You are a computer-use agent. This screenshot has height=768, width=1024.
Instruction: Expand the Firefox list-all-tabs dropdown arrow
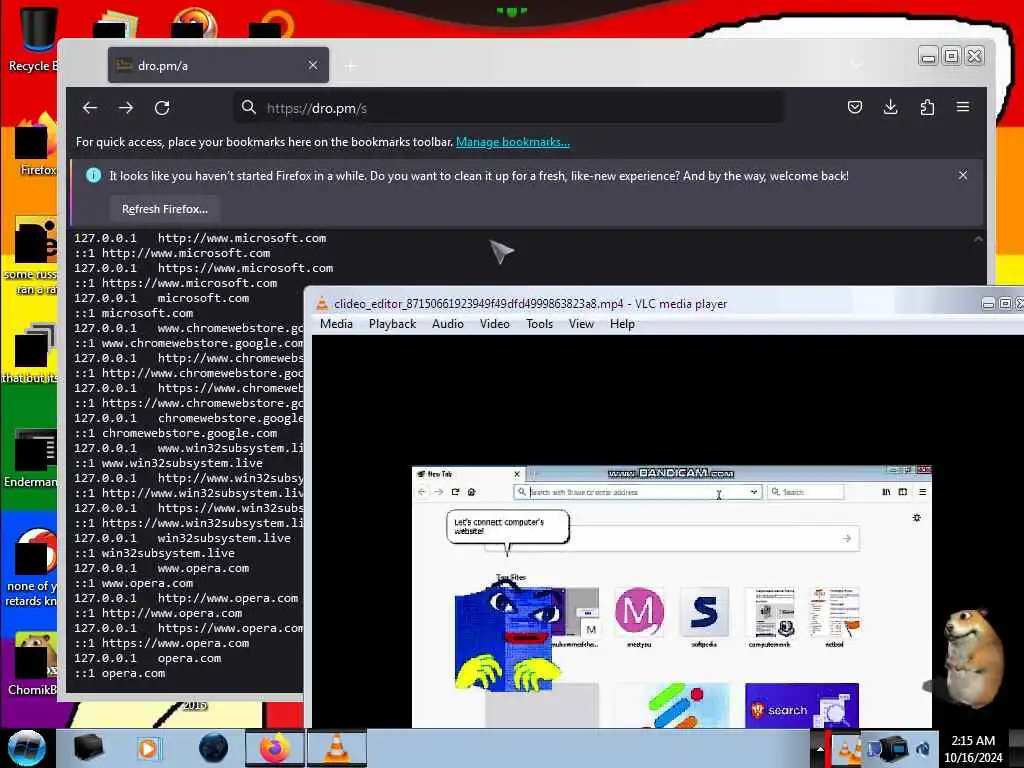click(x=856, y=65)
